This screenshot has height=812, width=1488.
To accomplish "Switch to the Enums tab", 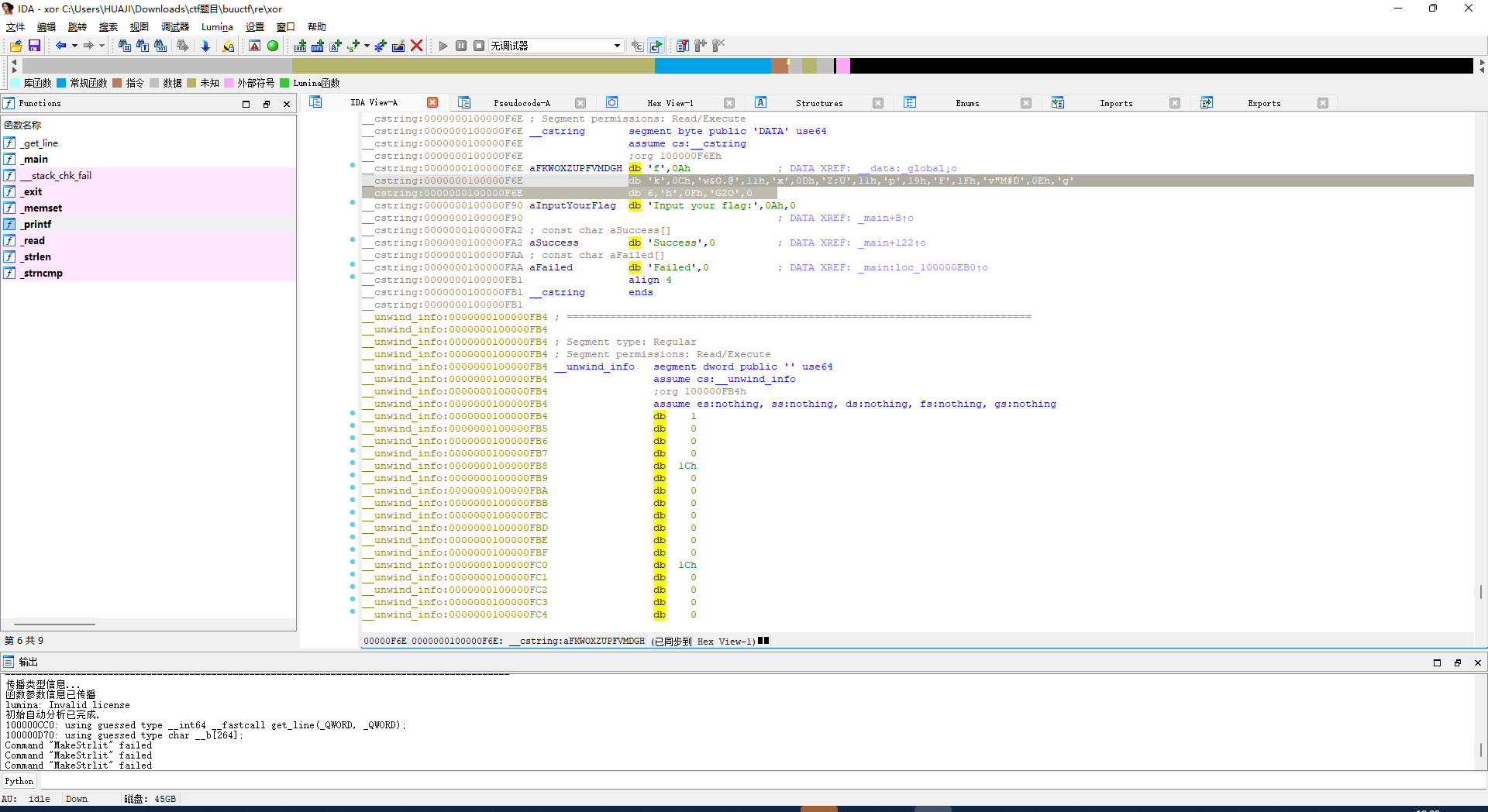I will click(967, 103).
